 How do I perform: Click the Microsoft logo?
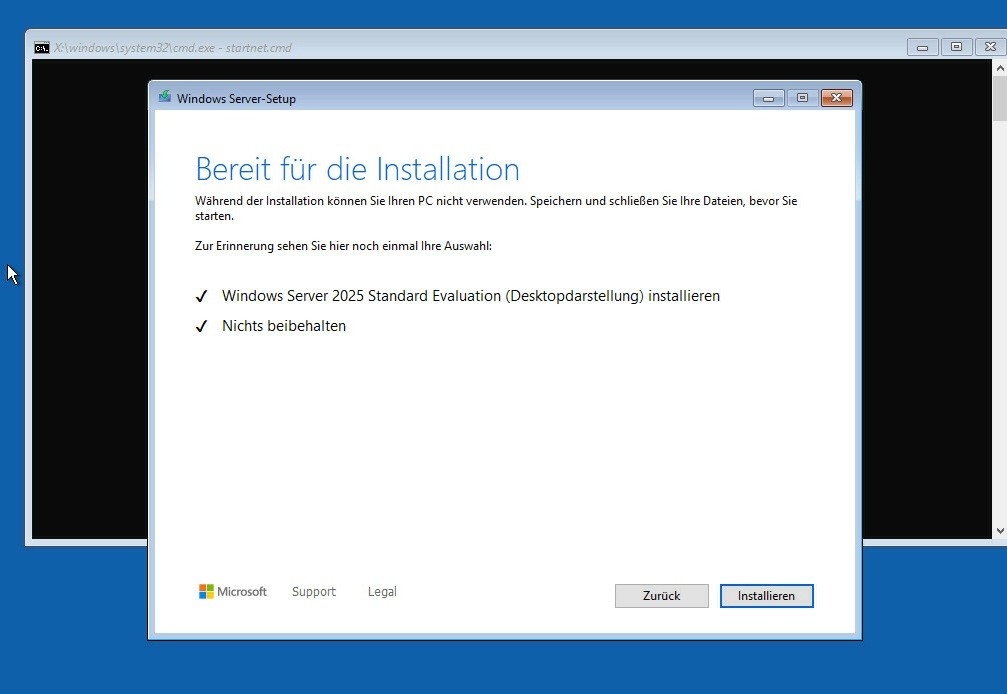click(232, 591)
